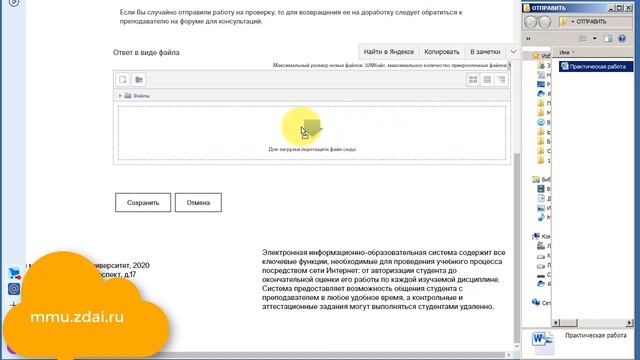Click the Explorer change view icon
Image resolution: width=640 pixels, height=360 pixels.
click(582, 38)
